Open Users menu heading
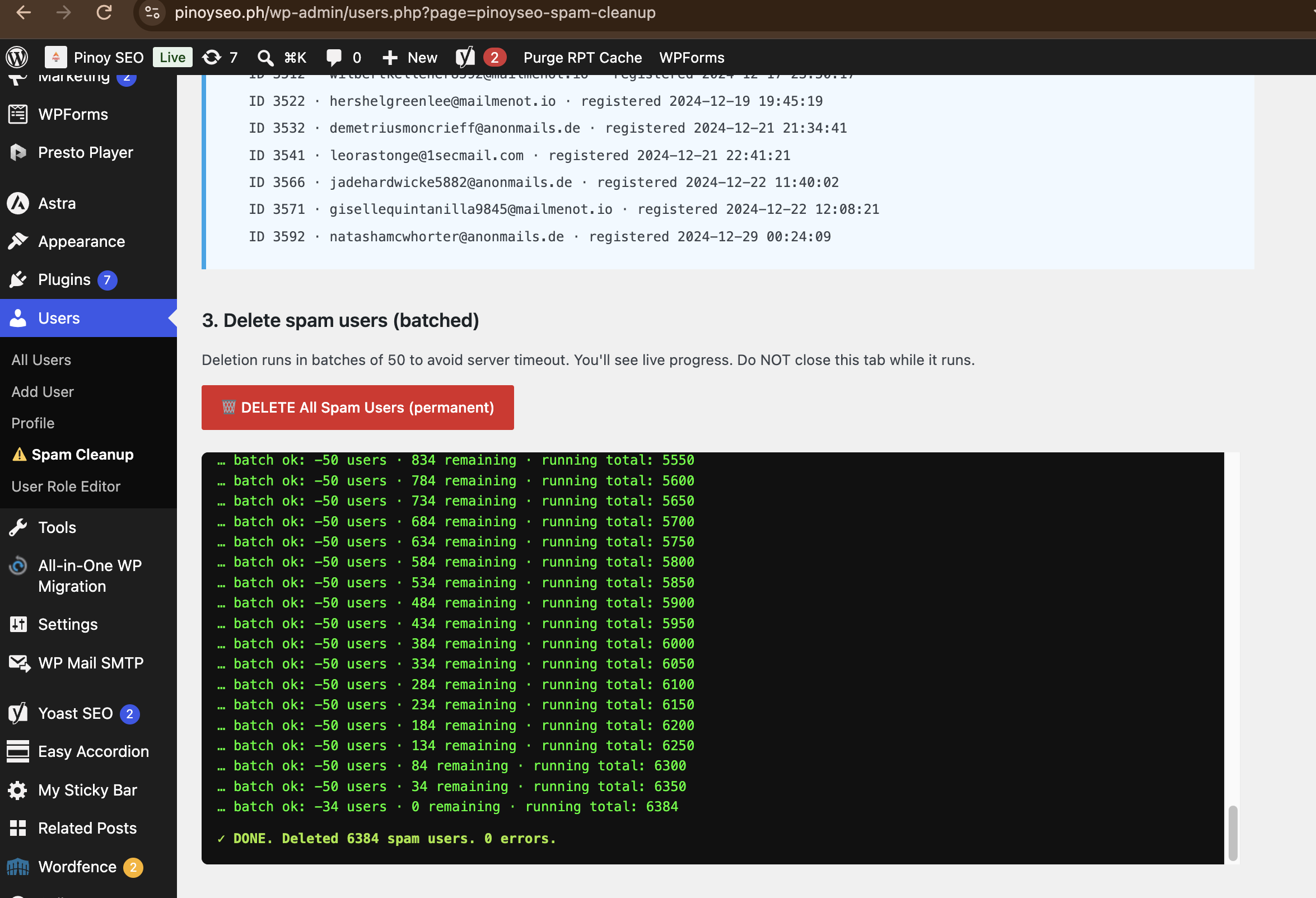Viewport: 1316px width, 898px height. coord(59,317)
